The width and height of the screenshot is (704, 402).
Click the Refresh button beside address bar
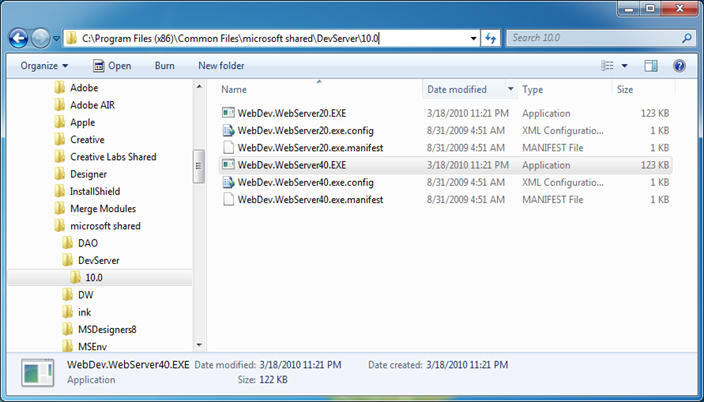coord(490,39)
